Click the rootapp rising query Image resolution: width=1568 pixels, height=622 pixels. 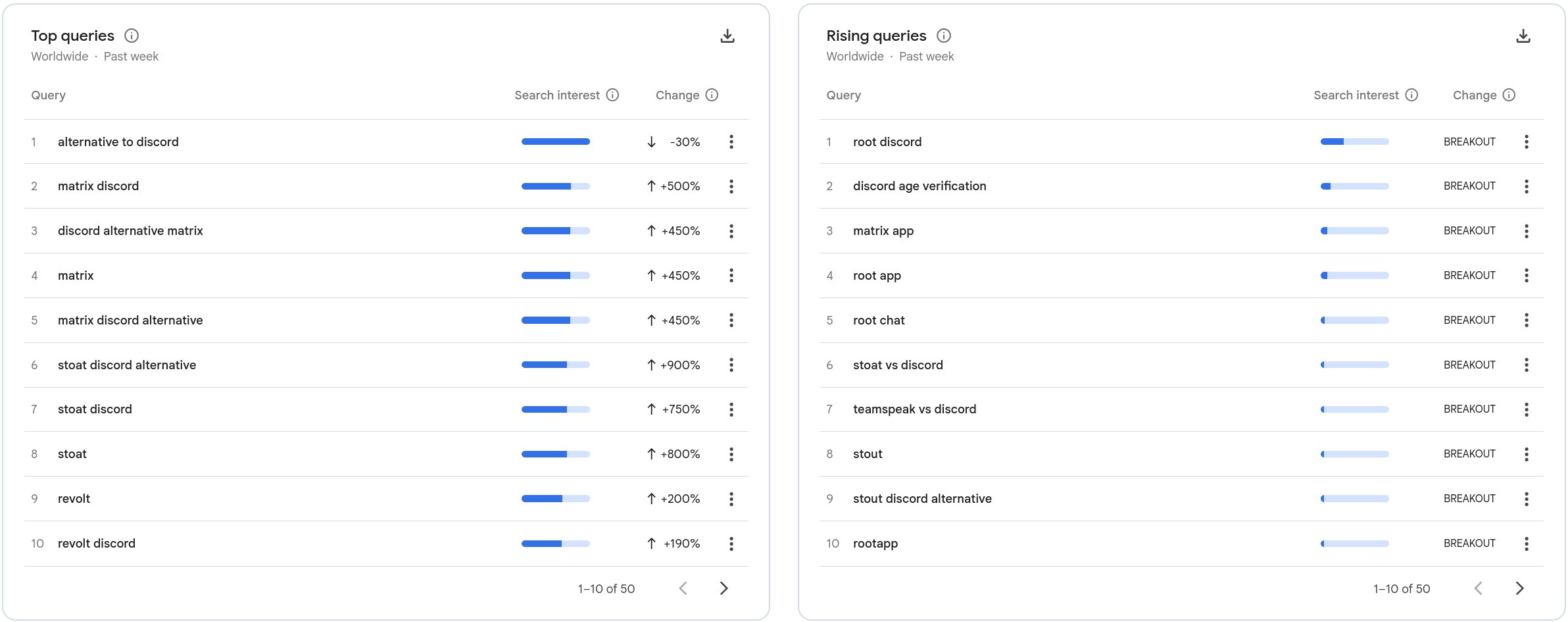[875, 544]
